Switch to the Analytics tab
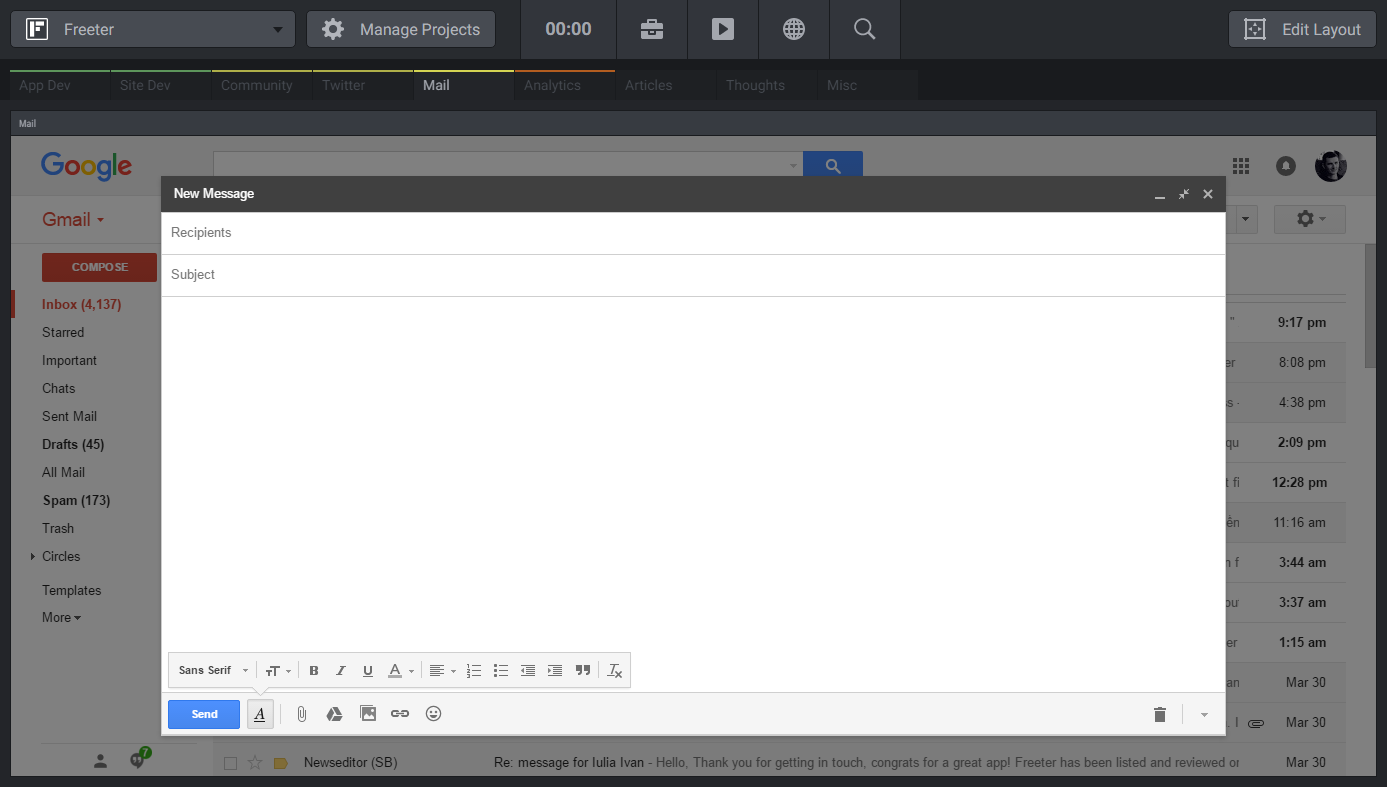Viewport: 1387px width, 787px height. (565, 85)
